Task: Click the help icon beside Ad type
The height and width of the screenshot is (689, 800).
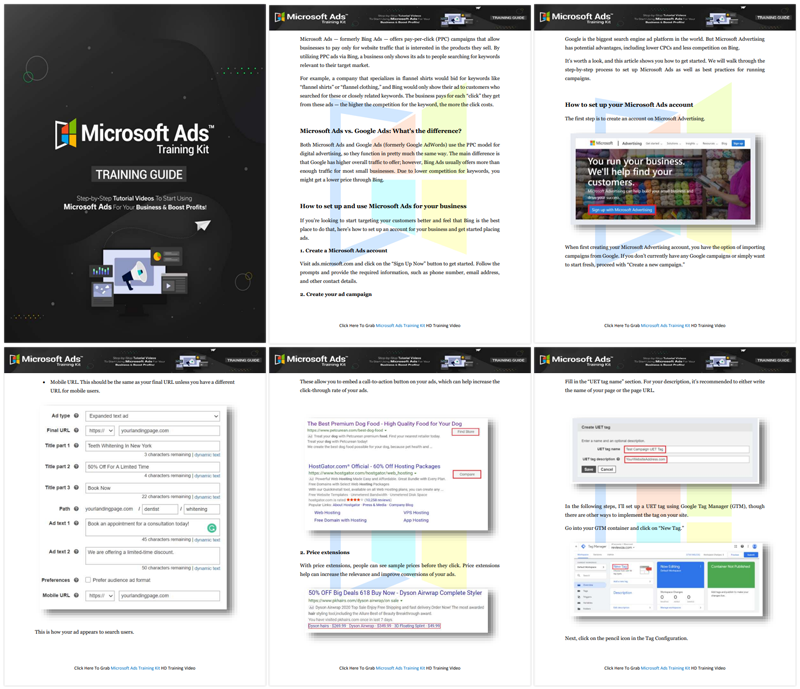Action: pos(77,415)
